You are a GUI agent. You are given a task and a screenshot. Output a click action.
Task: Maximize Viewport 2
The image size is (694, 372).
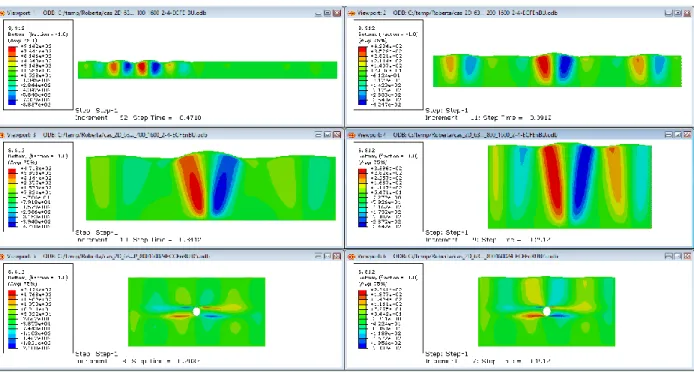click(x=678, y=13)
